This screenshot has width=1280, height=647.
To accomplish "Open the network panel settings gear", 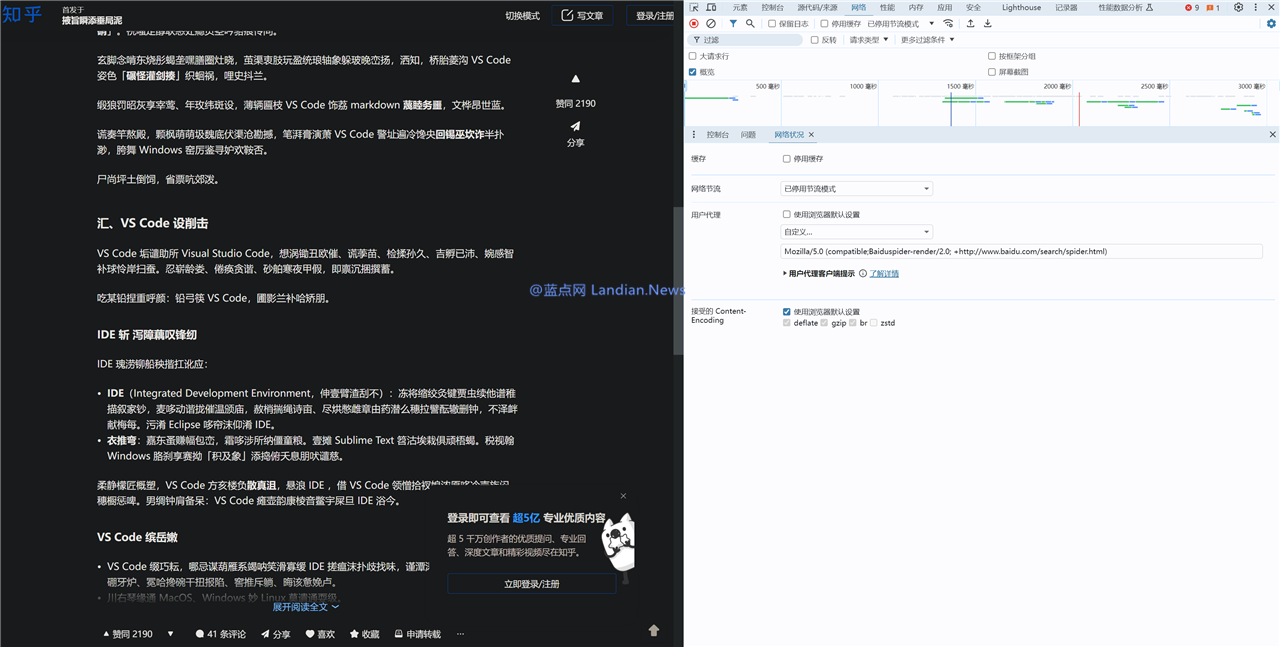I will click(1271, 23).
